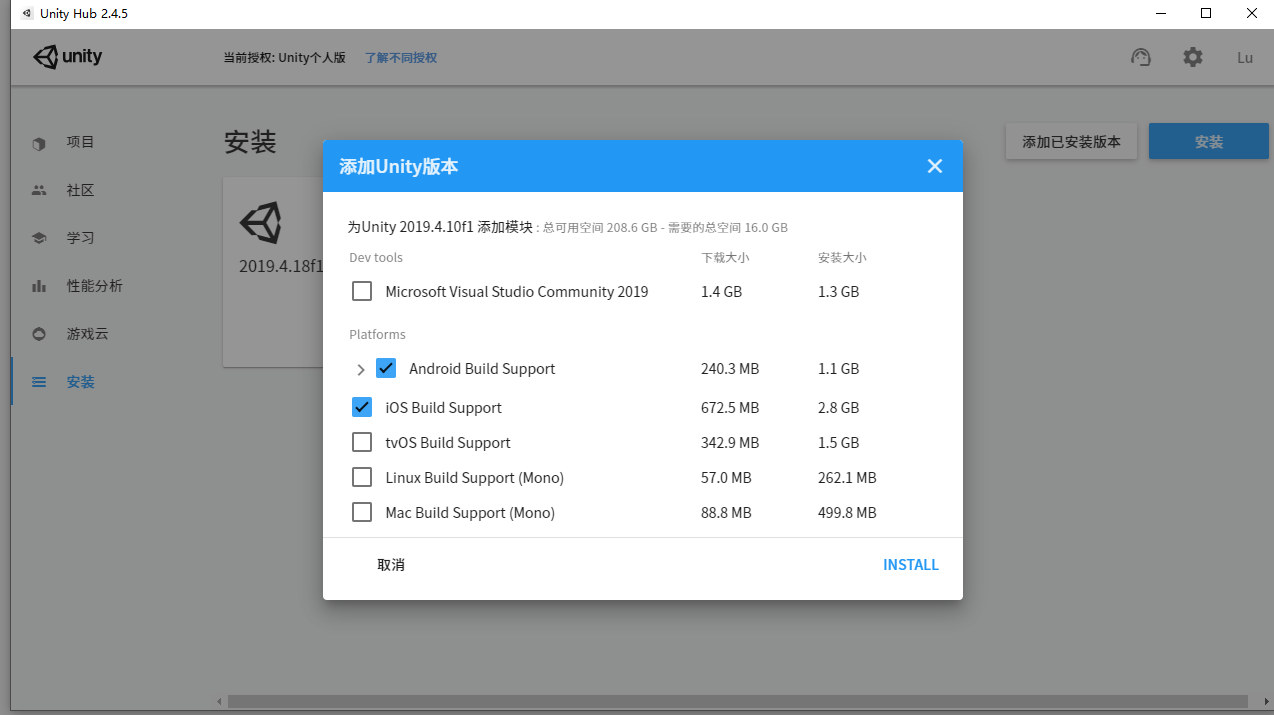Click the INSTALL button
The height and width of the screenshot is (715, 1274).
tap(911, 565)
